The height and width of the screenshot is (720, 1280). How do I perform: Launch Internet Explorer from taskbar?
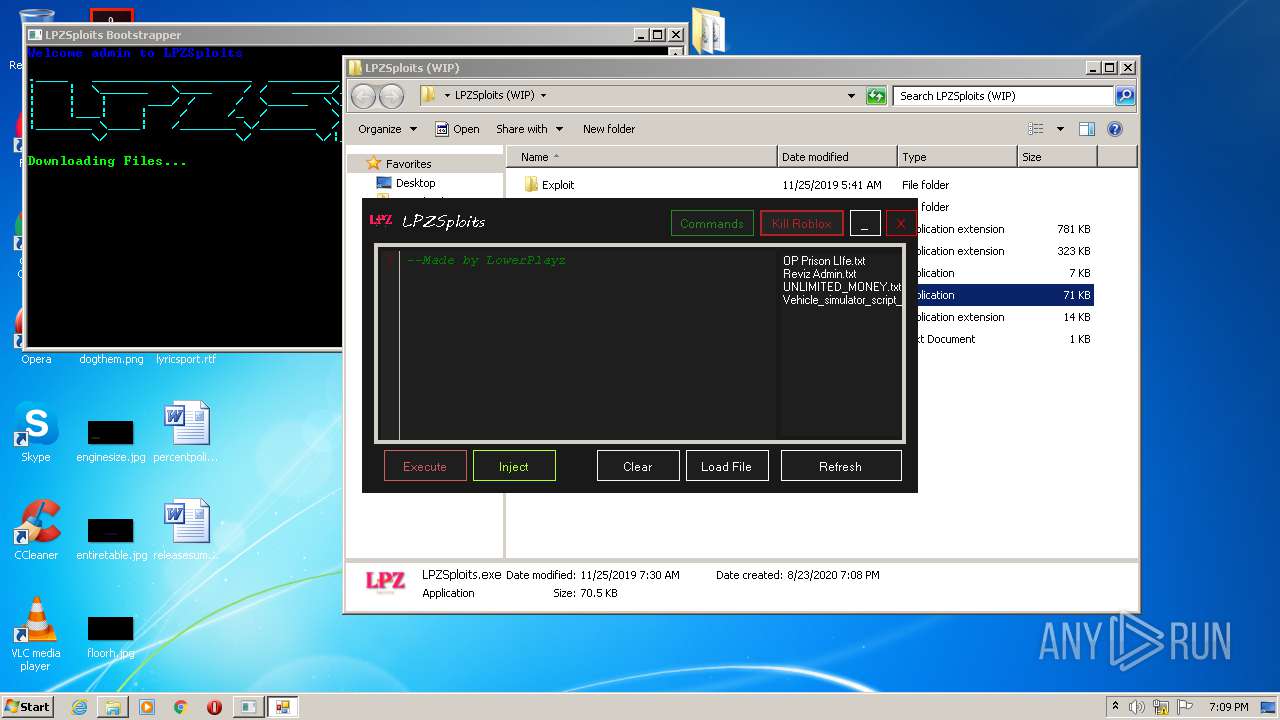[79, 707]
